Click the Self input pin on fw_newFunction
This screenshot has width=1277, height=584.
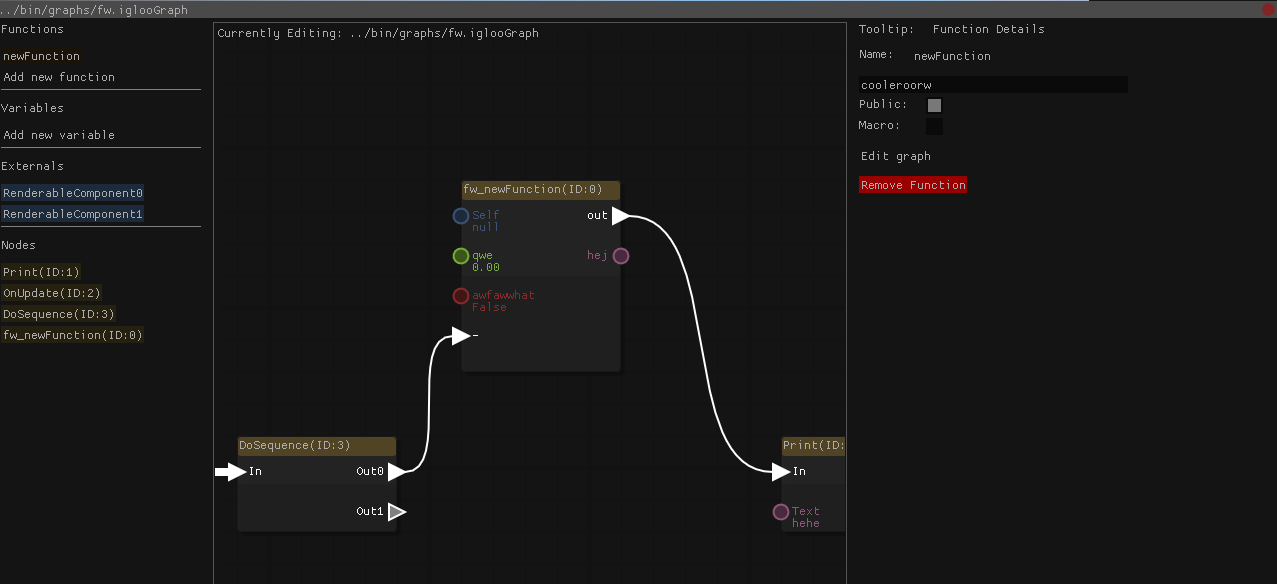tap(461, 216)
